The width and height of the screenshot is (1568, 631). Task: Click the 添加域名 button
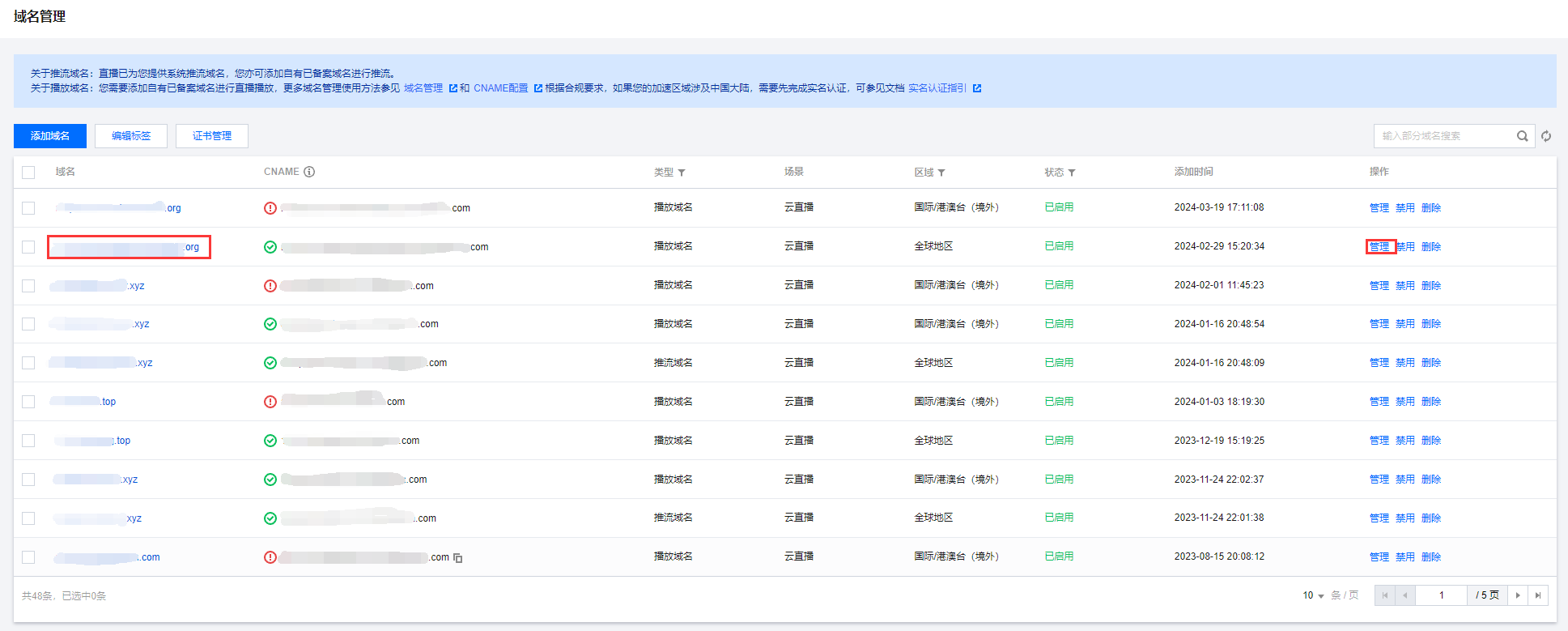coord(50,136)
